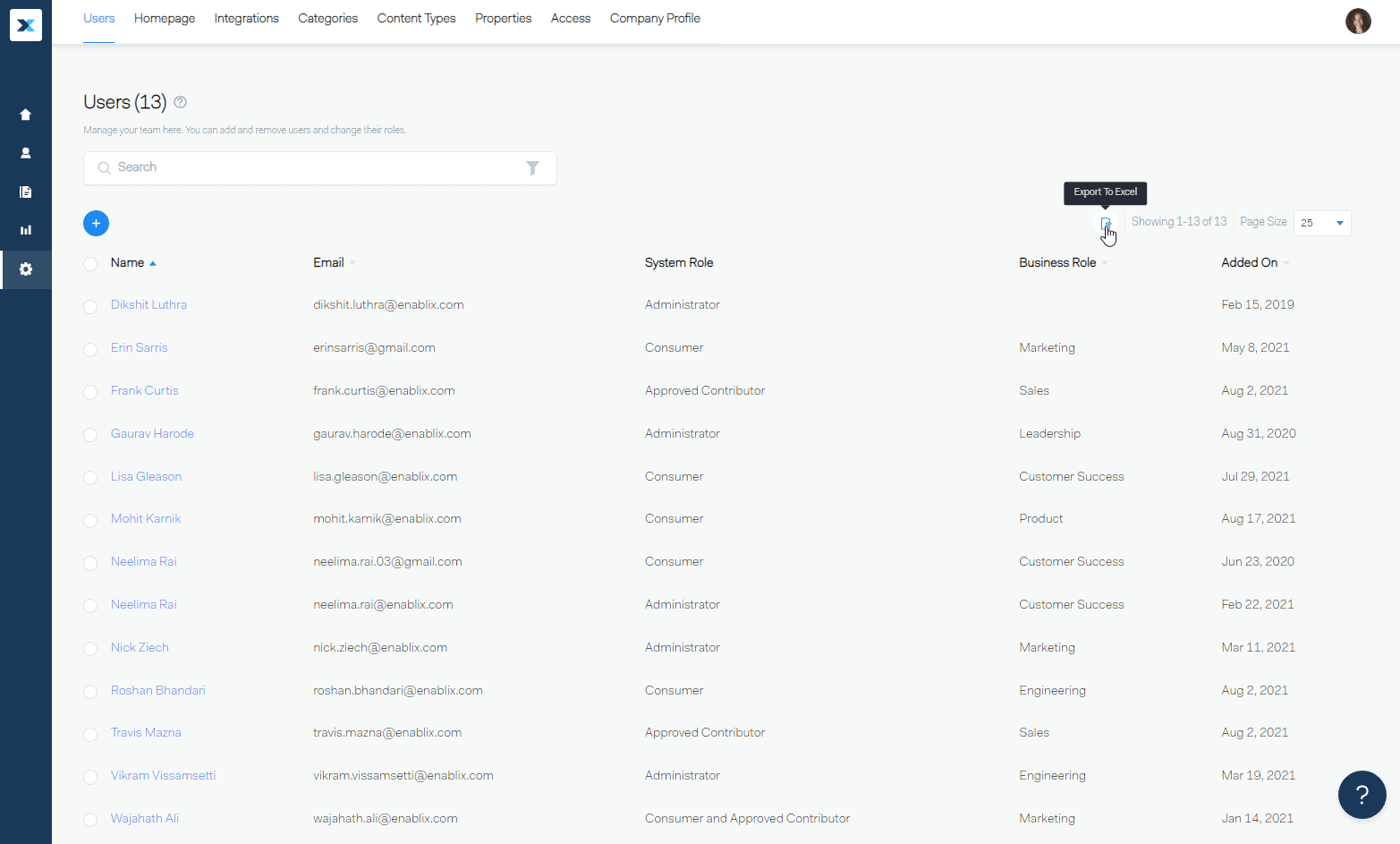
Task: Open the Page Size dropdown showing 25
Action: click(x=1322, y=223)
